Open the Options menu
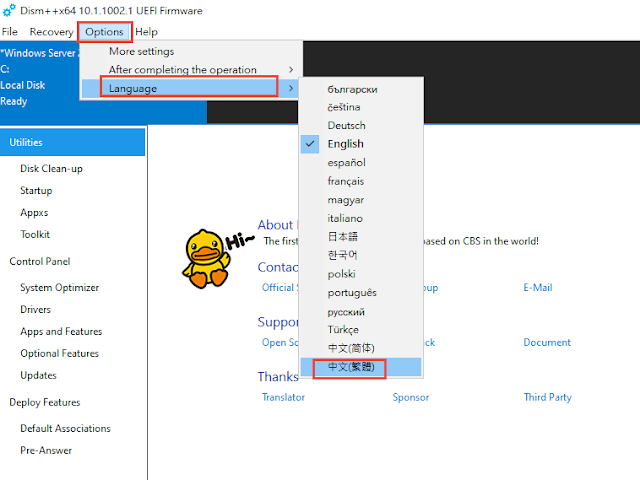 (x=104, y=32)
